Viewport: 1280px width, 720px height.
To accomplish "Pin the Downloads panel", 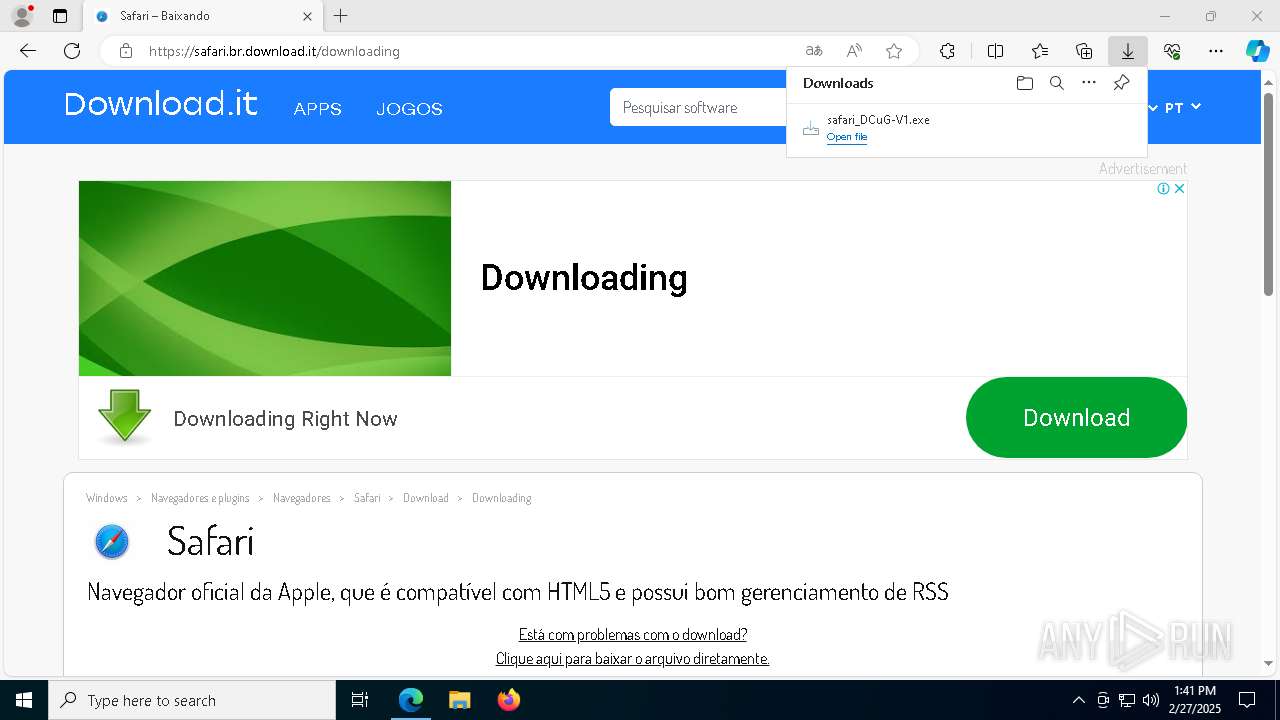I will coord(1121,83).
